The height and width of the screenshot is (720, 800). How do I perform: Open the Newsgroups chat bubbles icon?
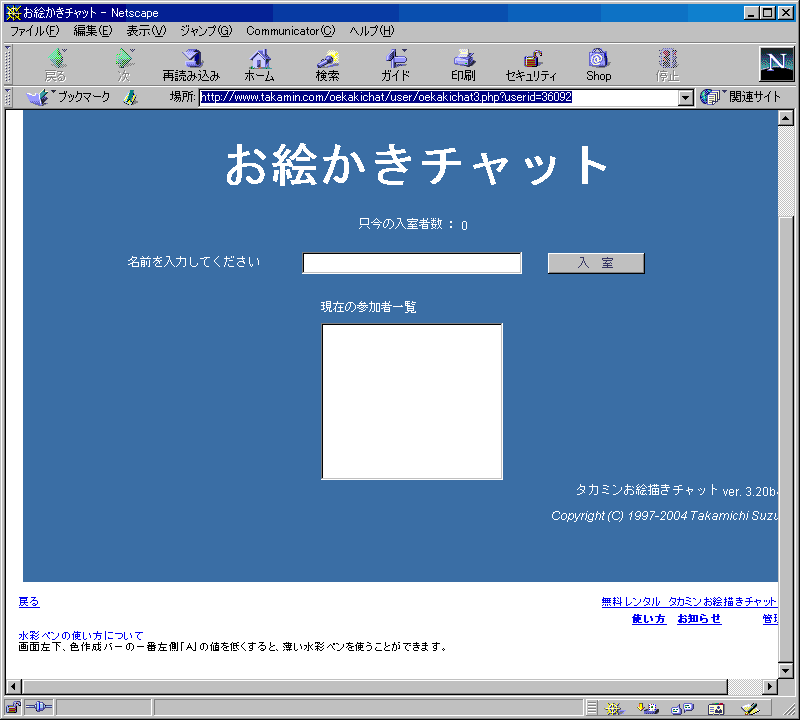[682, 708]
